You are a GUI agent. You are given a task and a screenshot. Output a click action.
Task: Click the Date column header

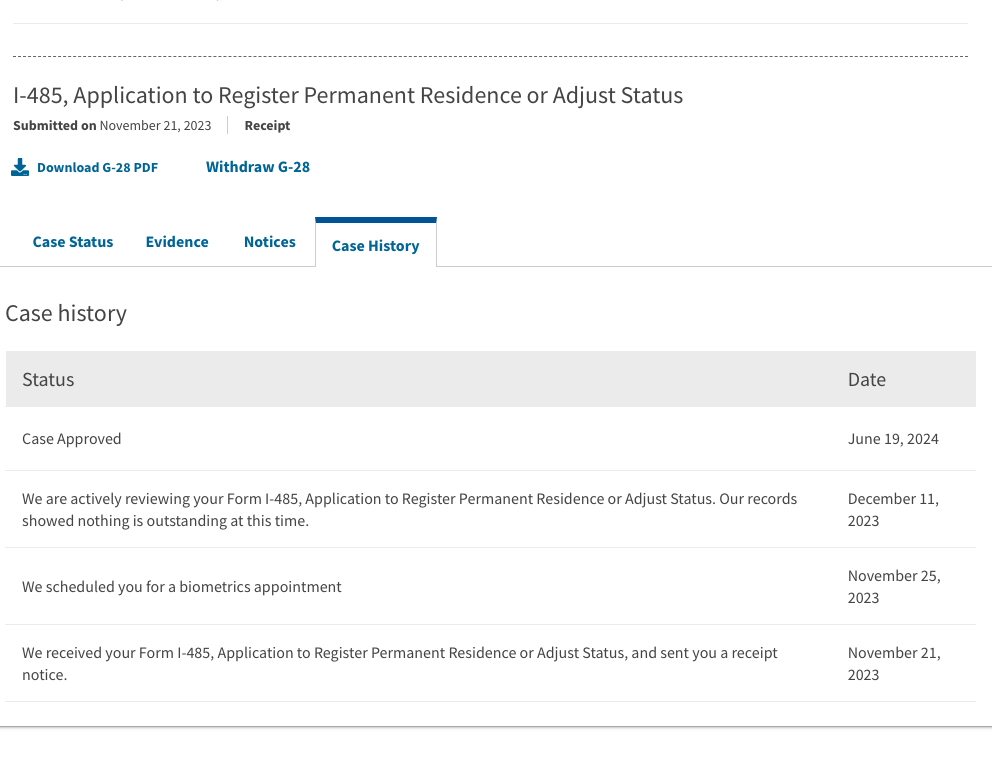[867, 379]
